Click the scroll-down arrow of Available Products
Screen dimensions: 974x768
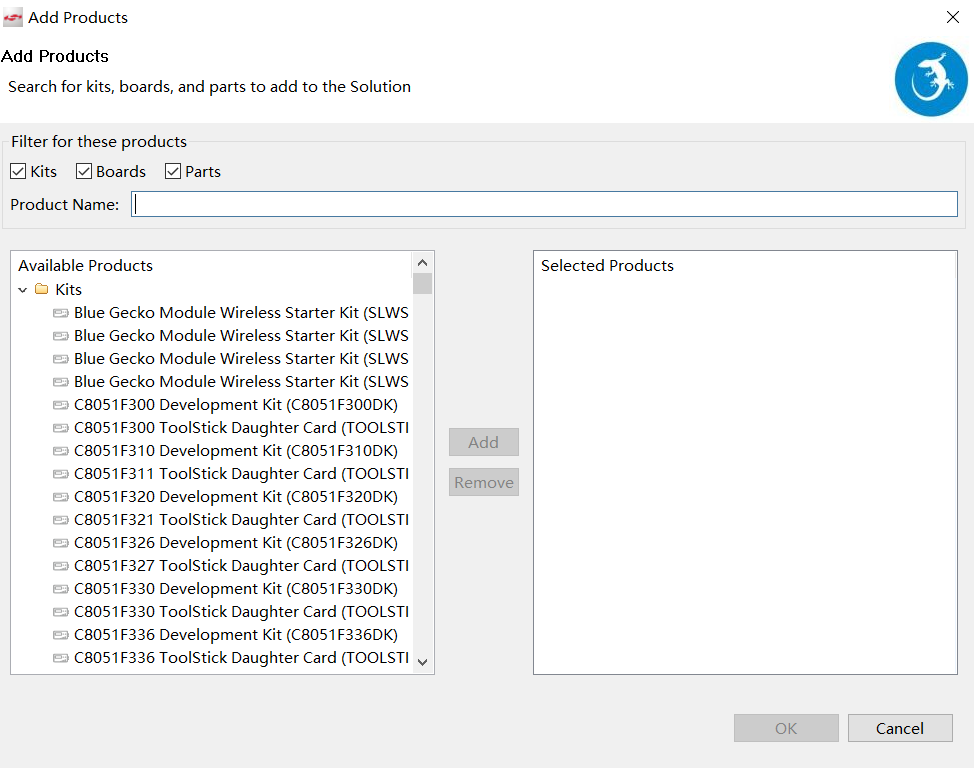point(422,662)
